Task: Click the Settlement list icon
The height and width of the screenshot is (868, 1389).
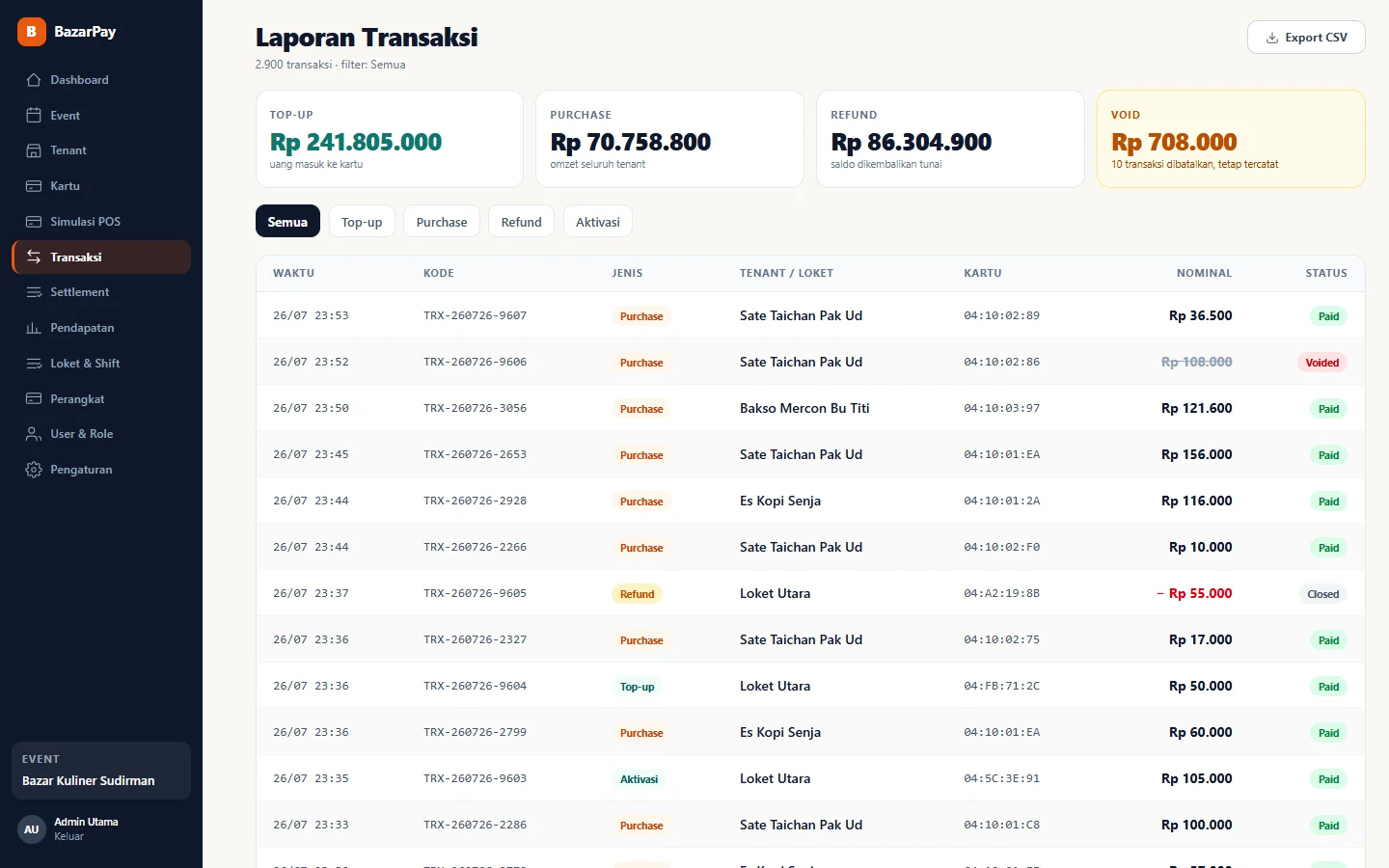Action: coord(34,292)
